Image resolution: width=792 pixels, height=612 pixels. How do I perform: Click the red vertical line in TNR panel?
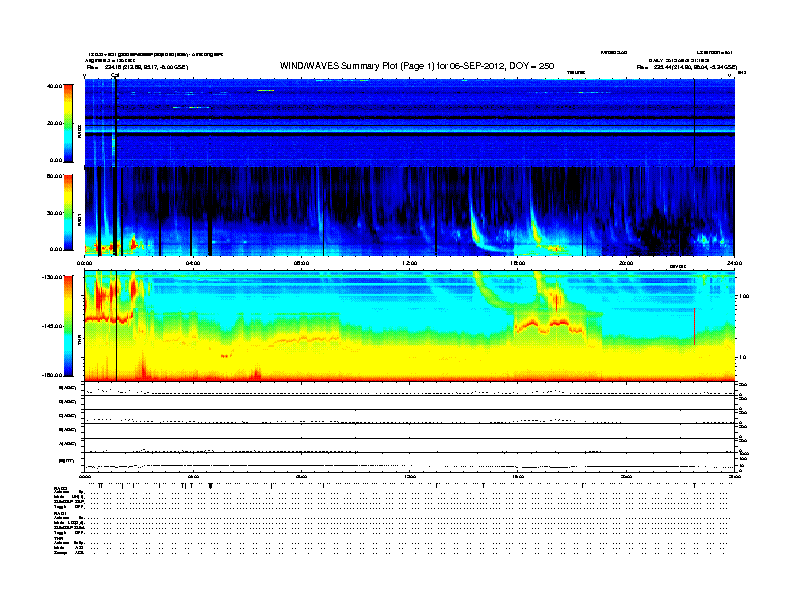click(695, 327)
